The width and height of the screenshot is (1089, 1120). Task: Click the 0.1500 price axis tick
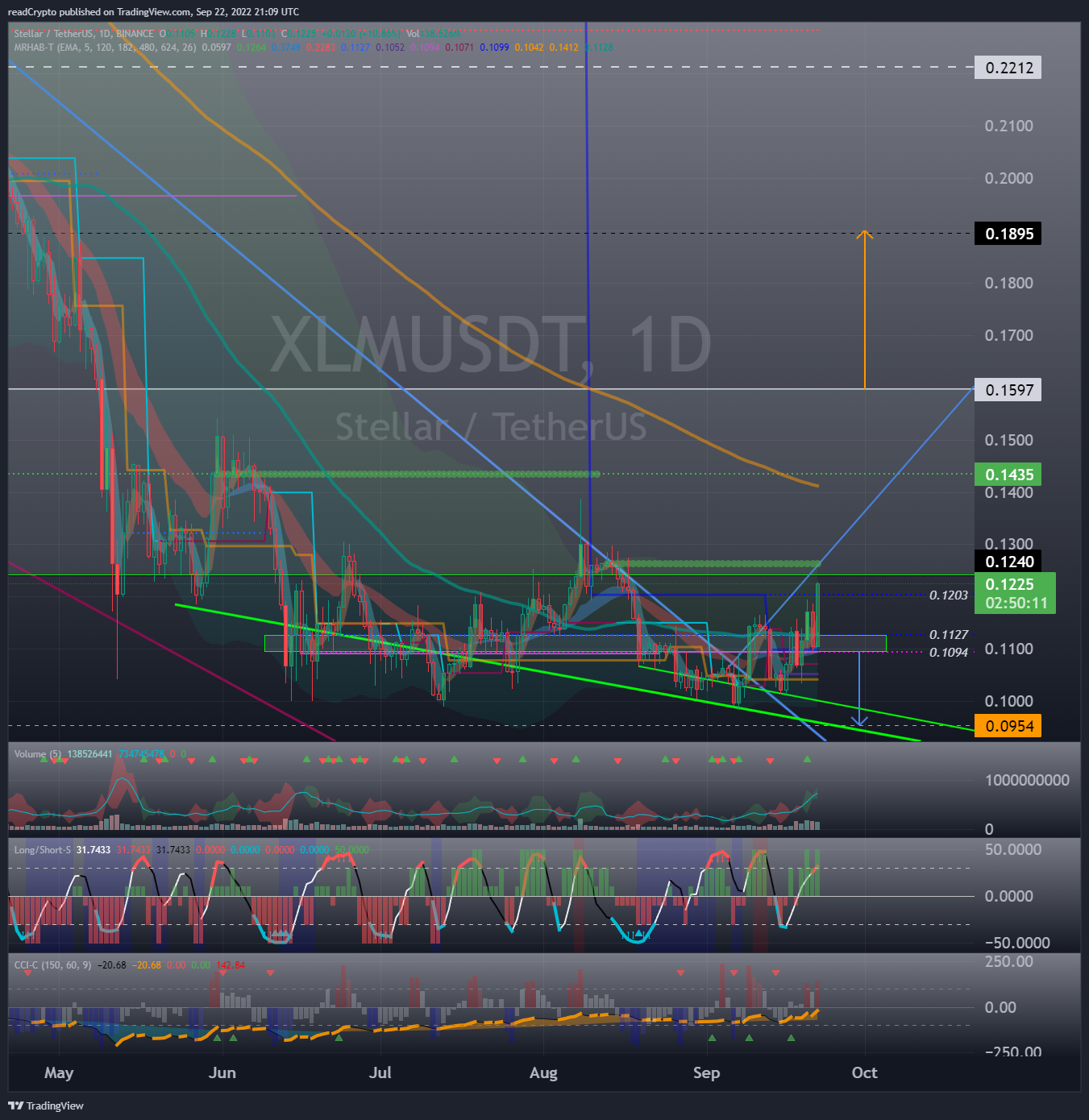click(1008, 440)
